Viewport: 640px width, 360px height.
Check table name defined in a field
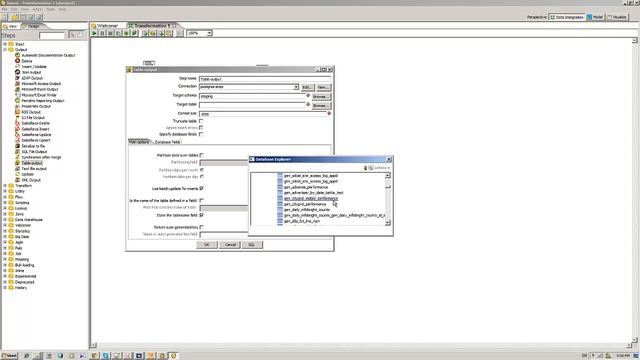[x=202, y=200]
